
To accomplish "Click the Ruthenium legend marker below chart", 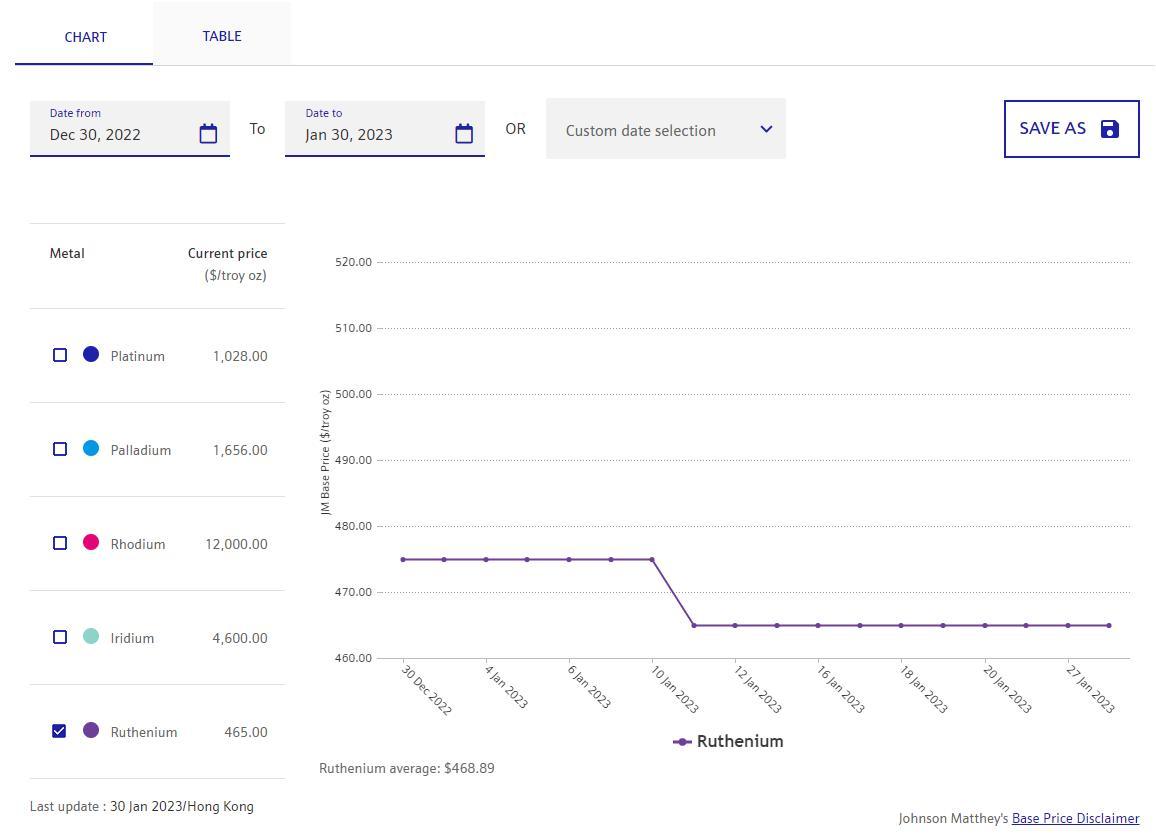I will (x=683, y=742).
